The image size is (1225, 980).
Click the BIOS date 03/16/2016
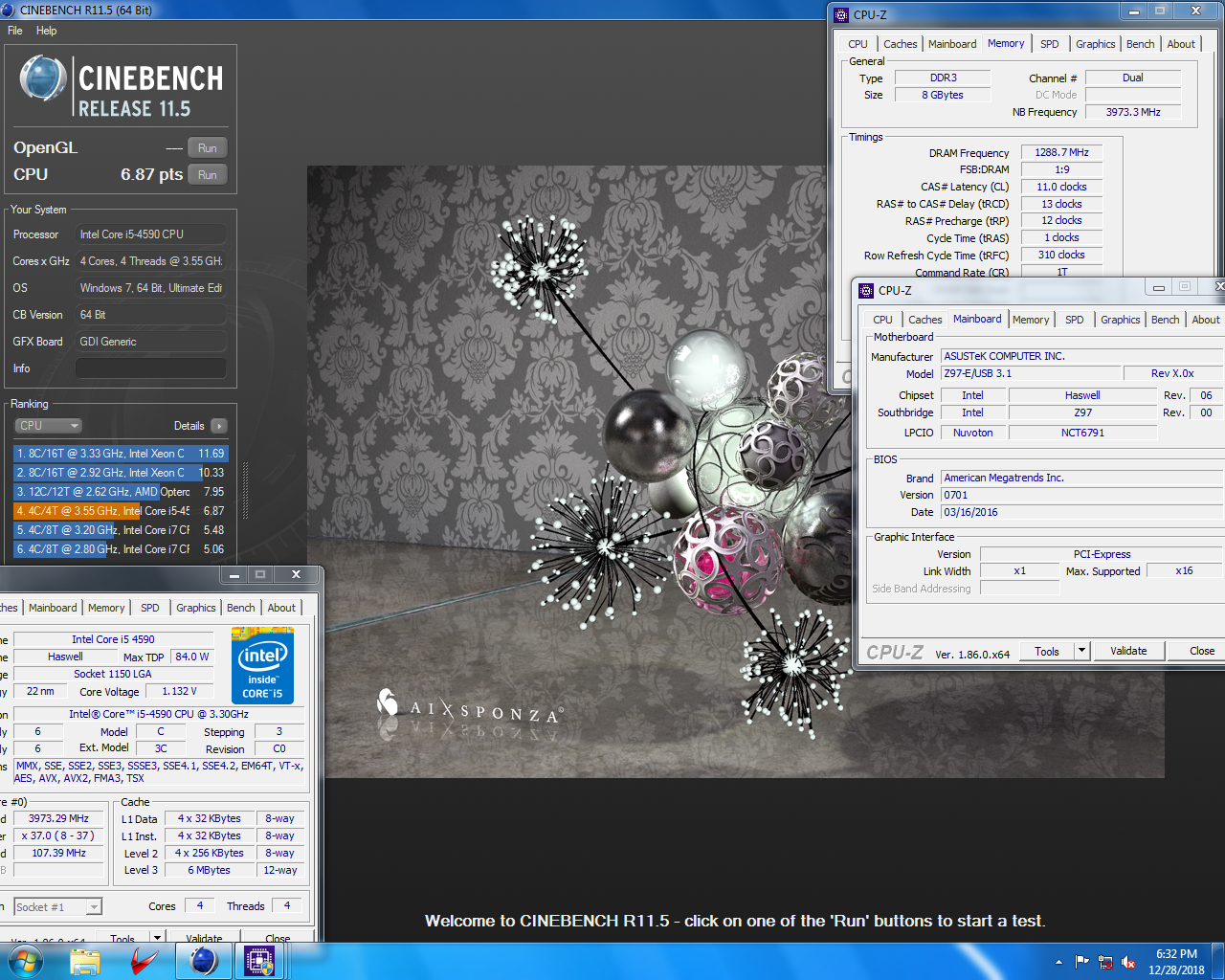click(x=1081, y=512)
